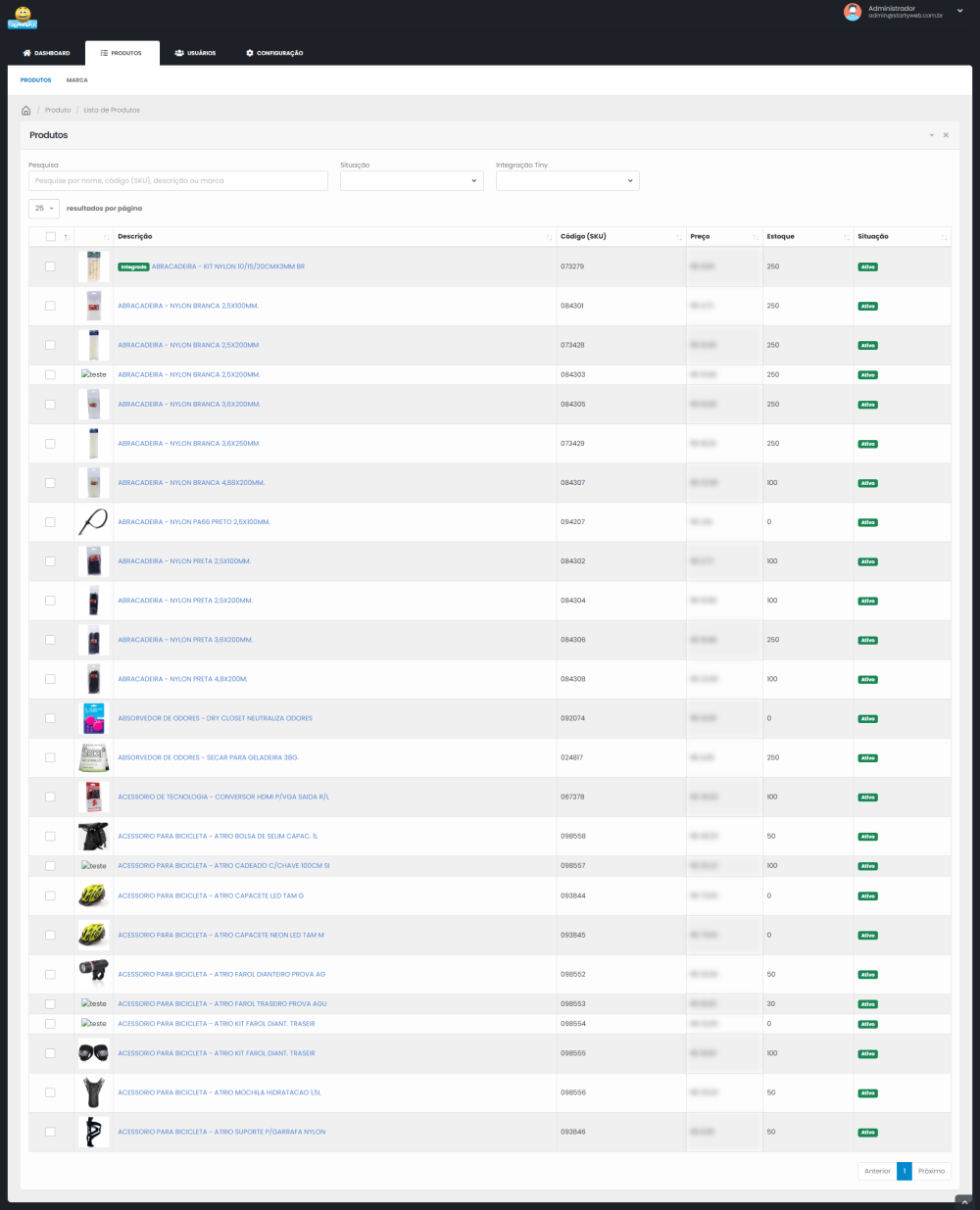980x1210 pixels.
Task: Sort by the Preço column arrows
Action: tap(756, 237)
